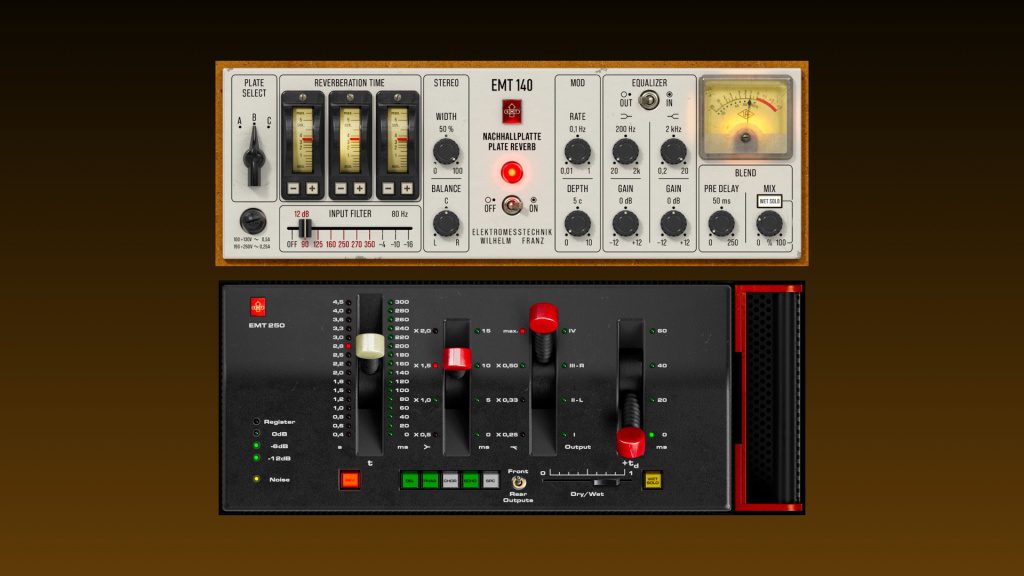Viewport: 1024px width, 576px height.
Task: Click the Mod Rate knob
Action: click(577, 152)
